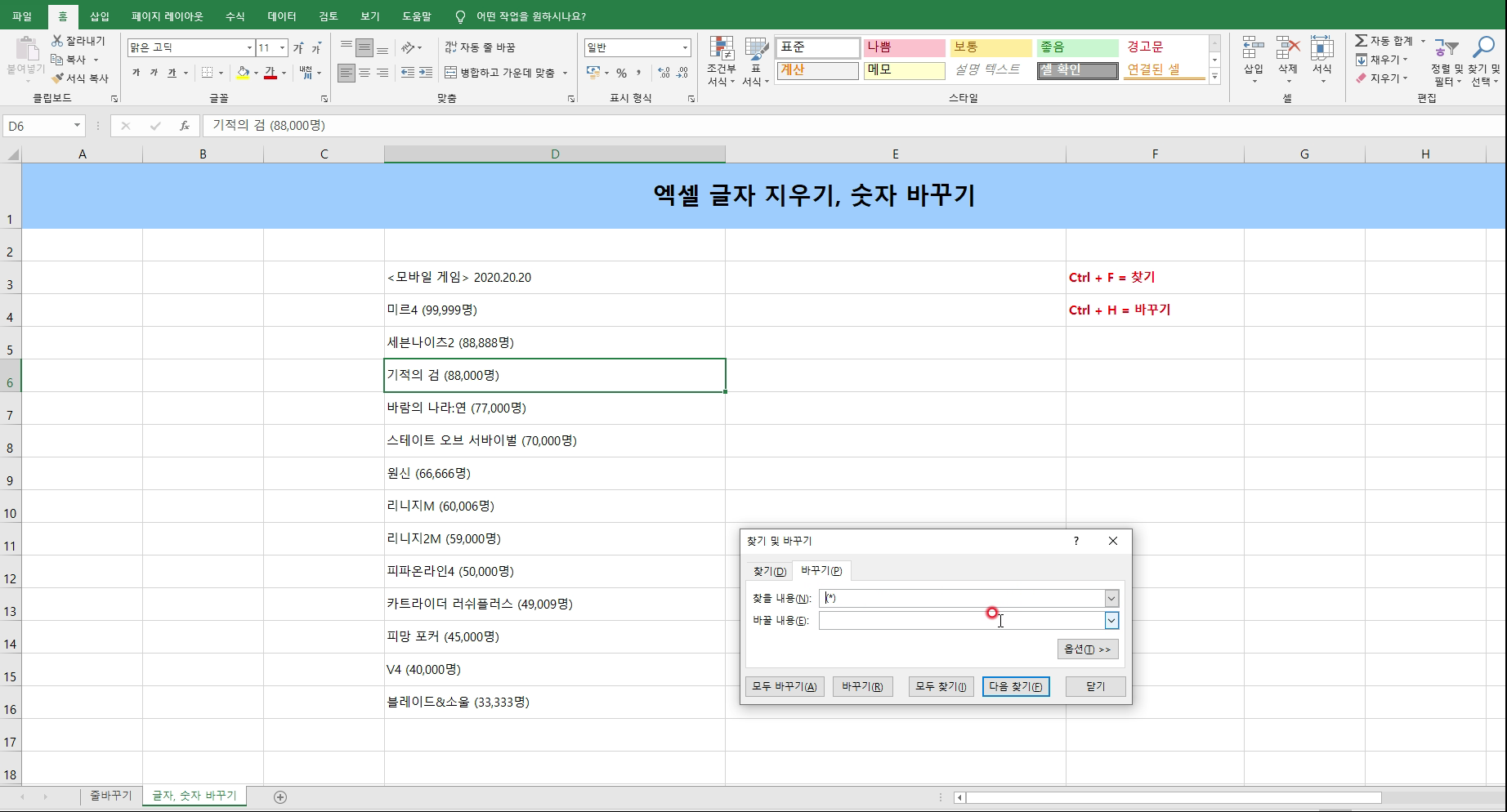This screenshot has width=1507, height=812.
Task: Click the Cut (잘라내기) scissors icon
Action: click(57, 41)
